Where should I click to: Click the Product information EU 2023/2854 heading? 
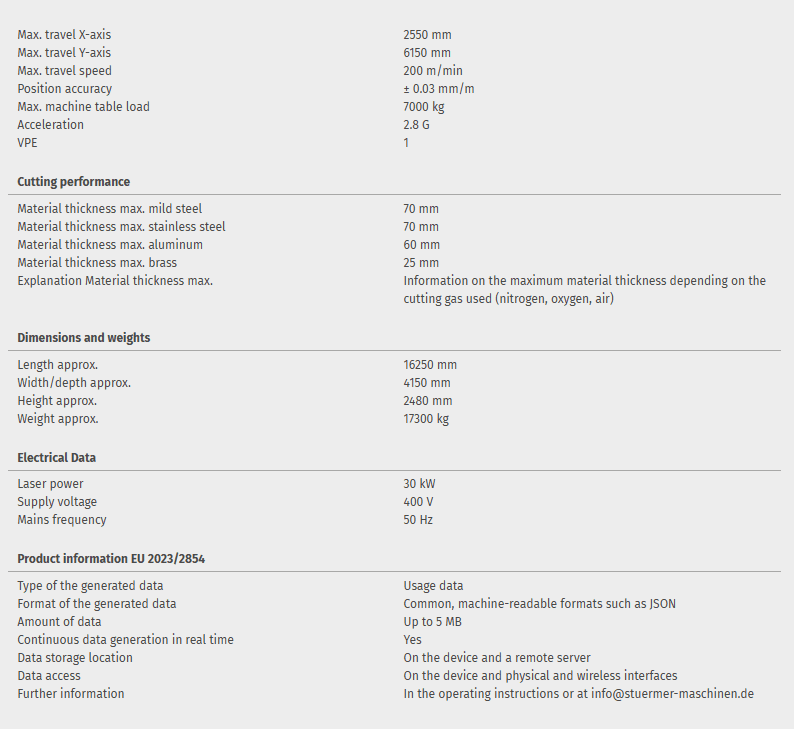coord(111,559)
